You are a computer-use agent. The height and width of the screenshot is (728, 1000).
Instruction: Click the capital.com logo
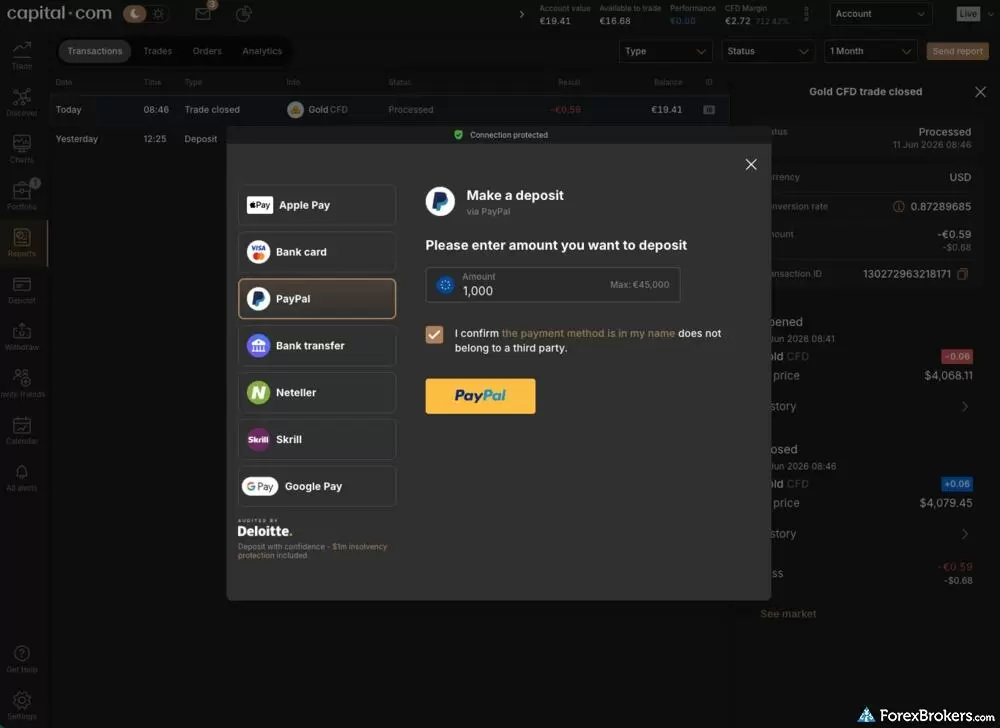point(59,13)
